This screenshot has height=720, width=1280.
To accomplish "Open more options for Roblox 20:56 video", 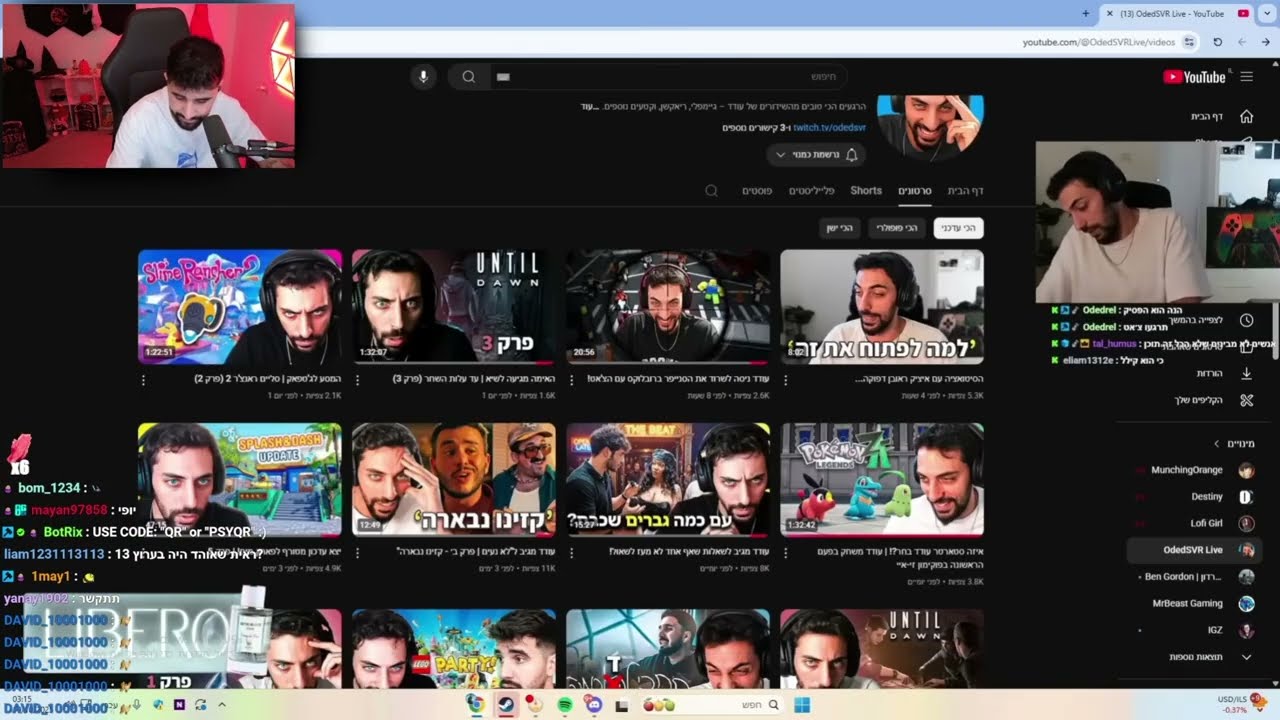I will [x=572, y=380].
